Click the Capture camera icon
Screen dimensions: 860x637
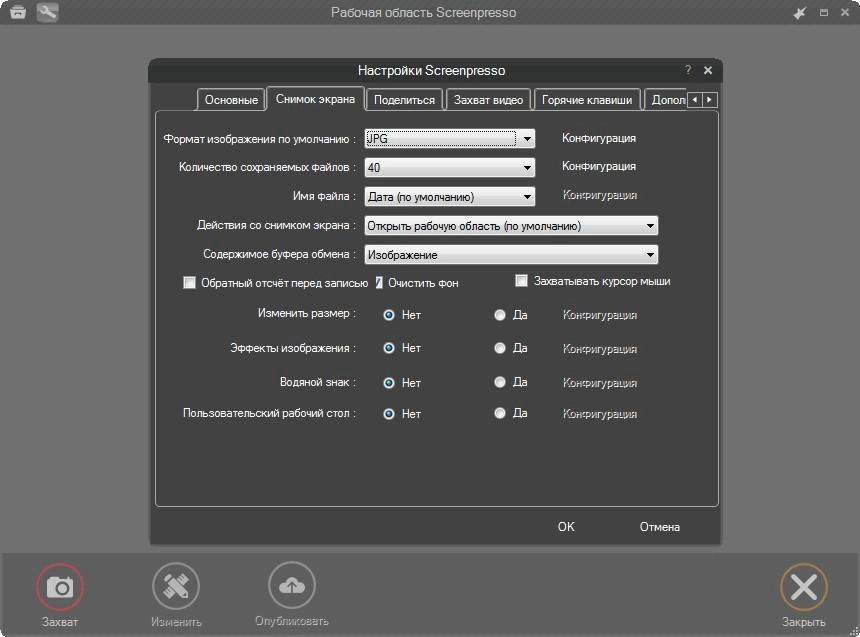tap(60, 587)
